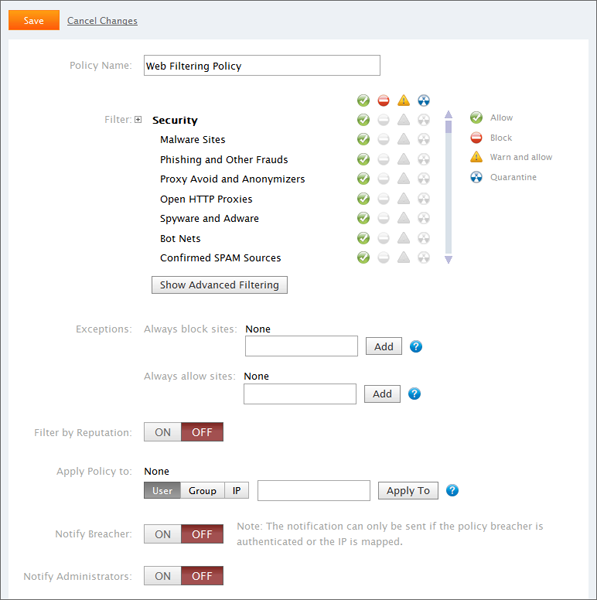Click the Policy Name text field

[x=262, y=65]
